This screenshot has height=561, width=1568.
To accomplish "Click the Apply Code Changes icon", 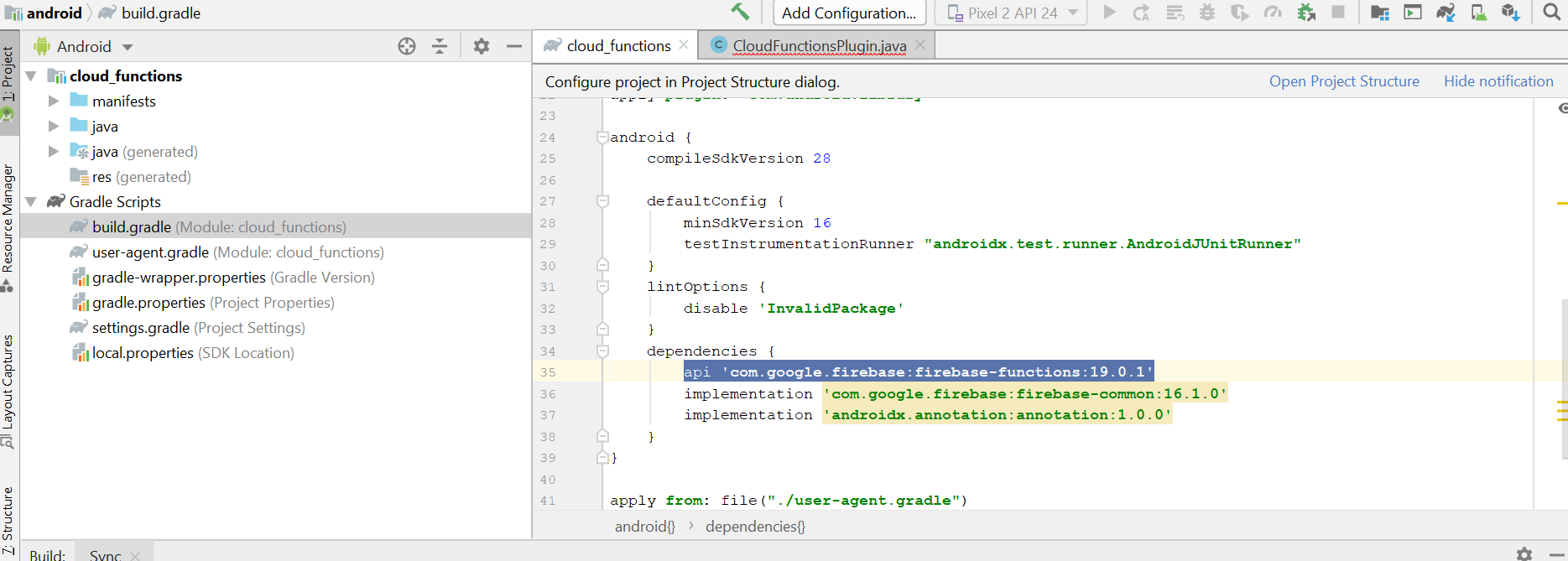I will coord(1175,13).
